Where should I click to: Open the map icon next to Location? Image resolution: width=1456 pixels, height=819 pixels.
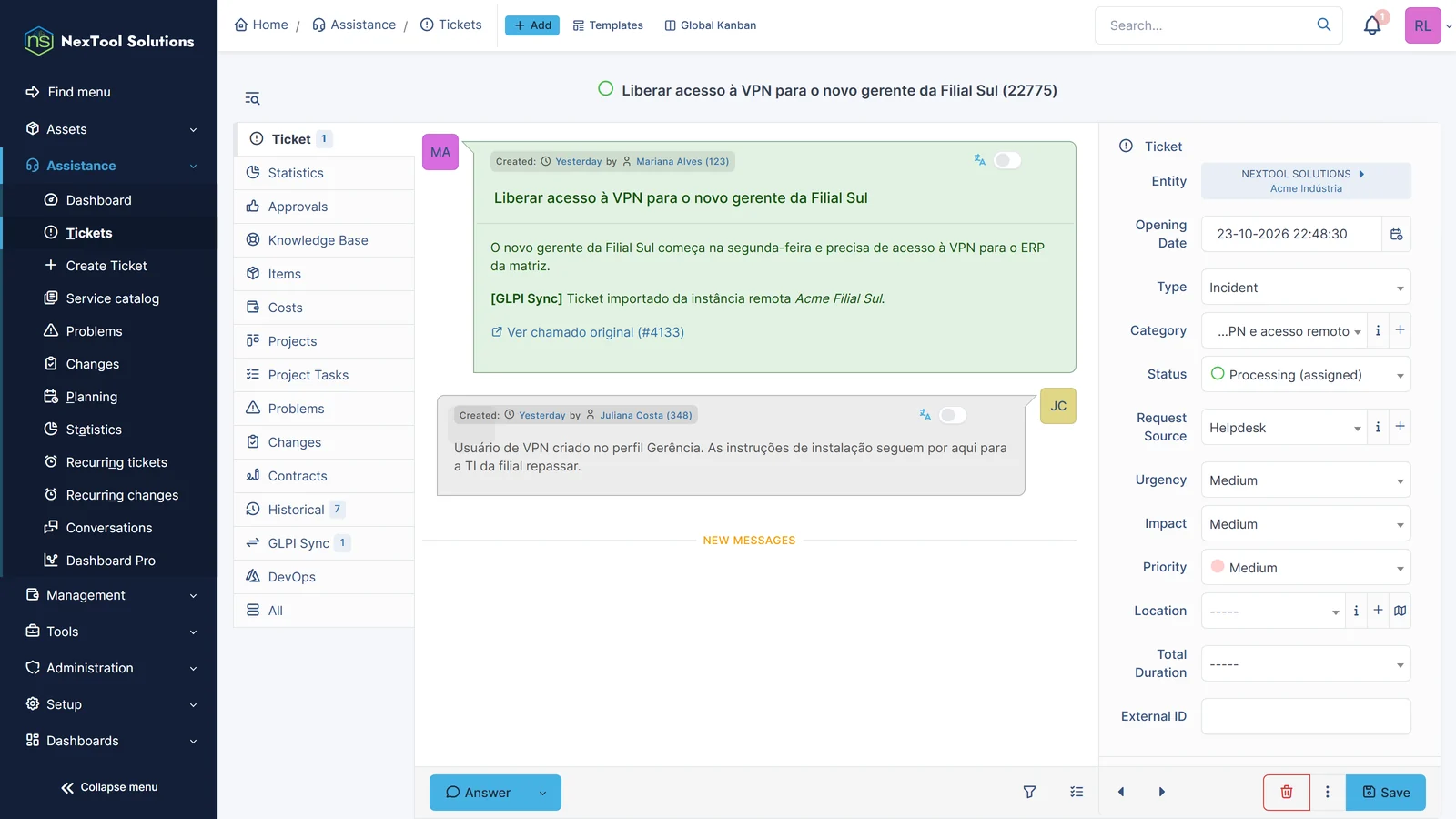1400,611
